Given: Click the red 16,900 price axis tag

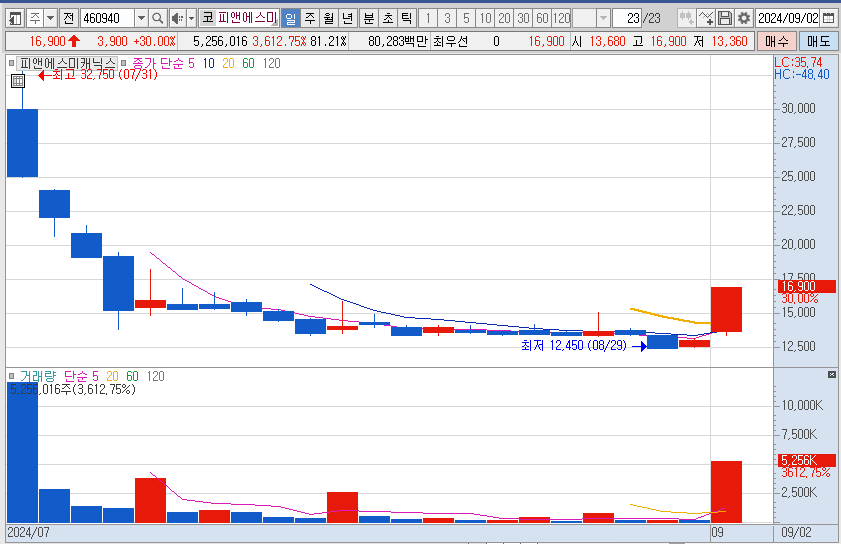Looking at the screenshot, I should (x=806, y=286).
